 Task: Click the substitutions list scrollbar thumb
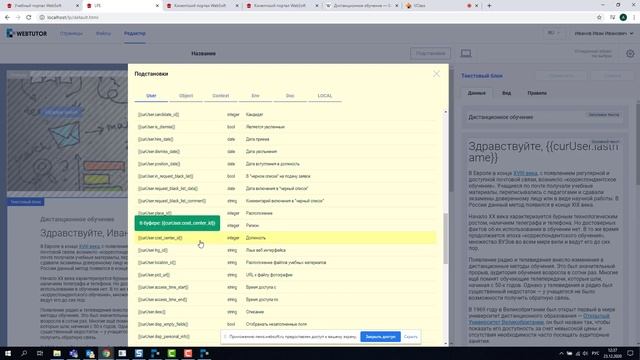[x=445, y=238]
